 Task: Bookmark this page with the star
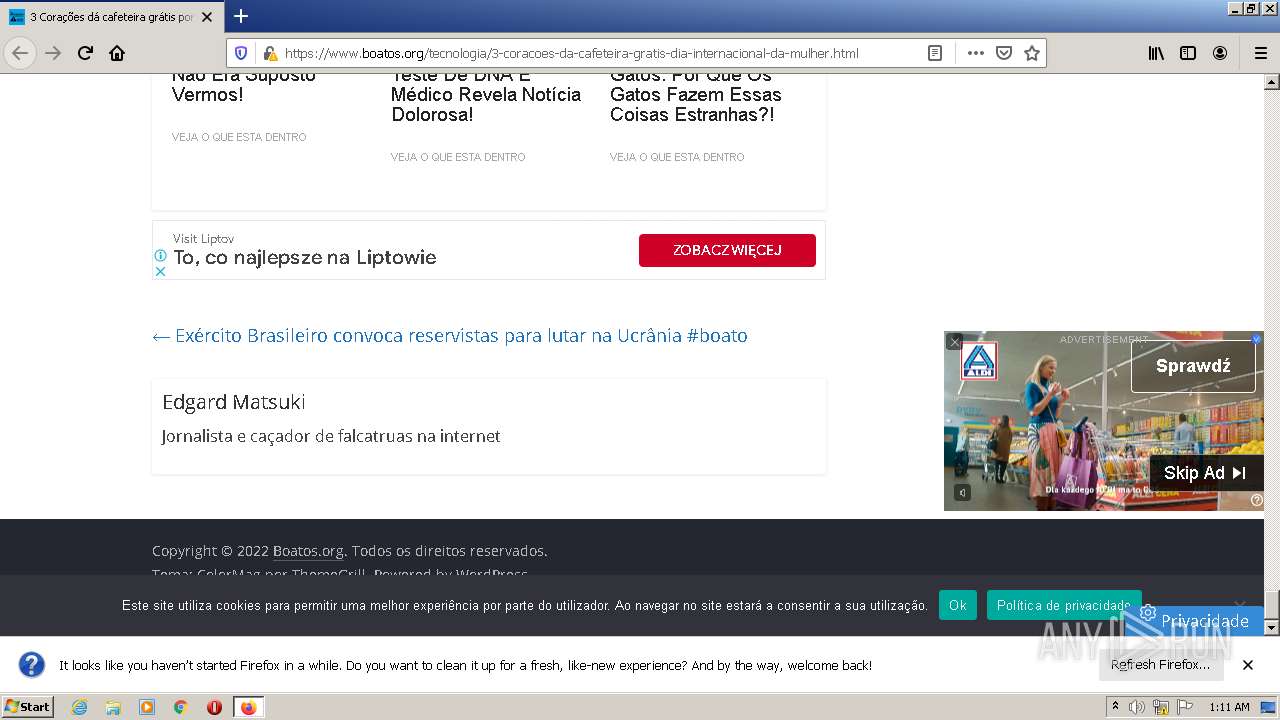tap(1032, 53)
